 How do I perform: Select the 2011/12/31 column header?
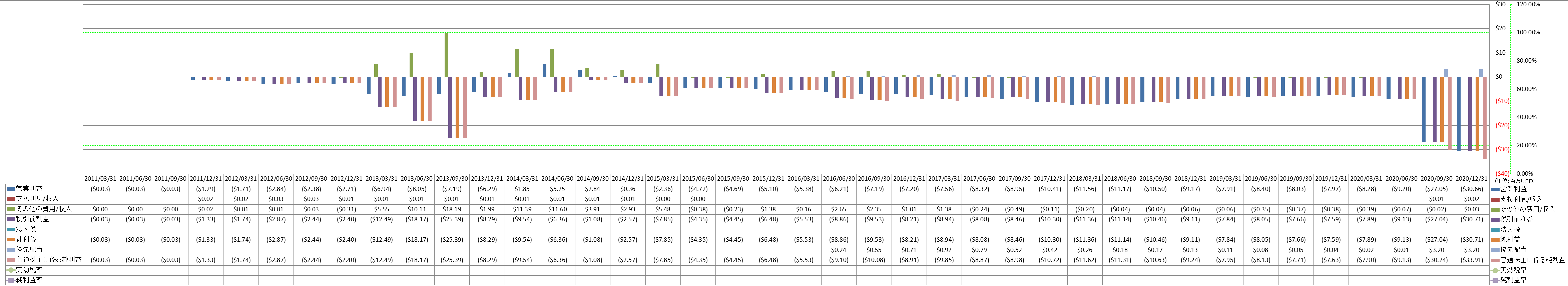206,179
